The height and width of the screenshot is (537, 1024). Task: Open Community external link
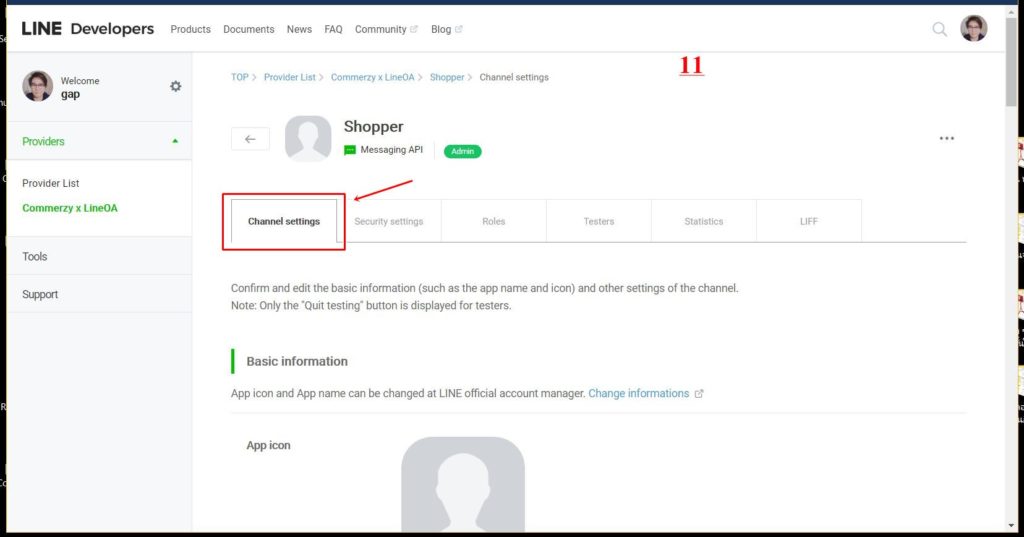point(386,29)
